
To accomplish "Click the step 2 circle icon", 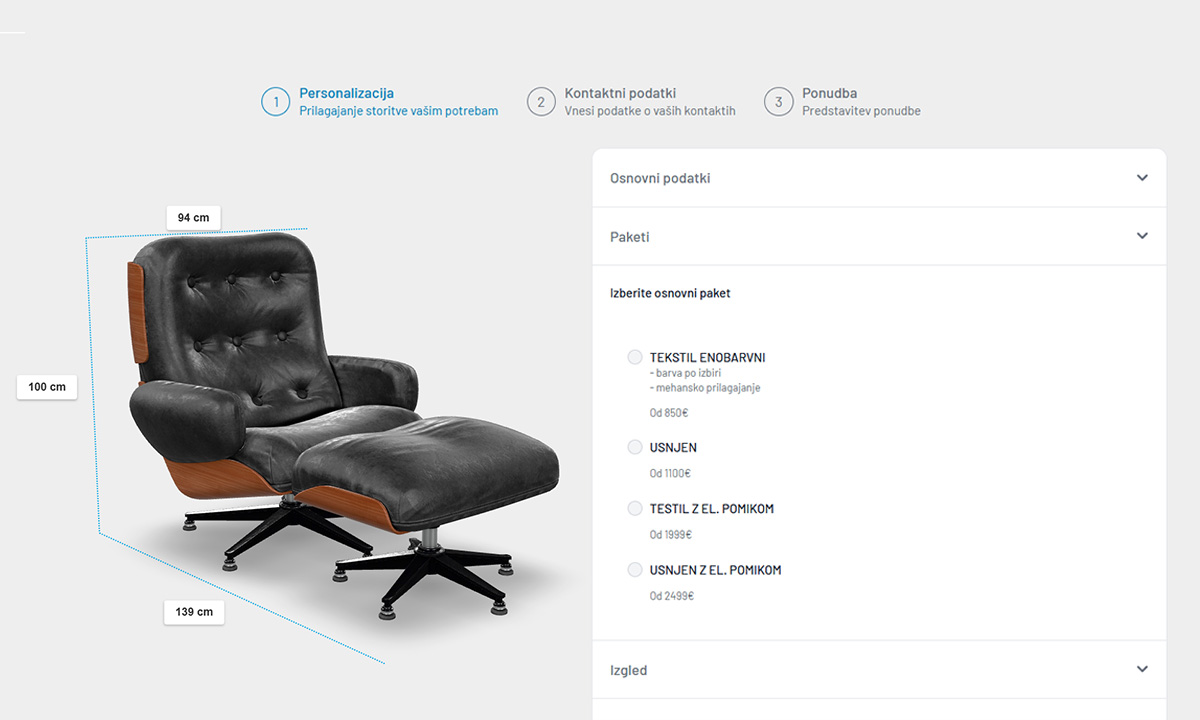I will (x=541, y=102).
